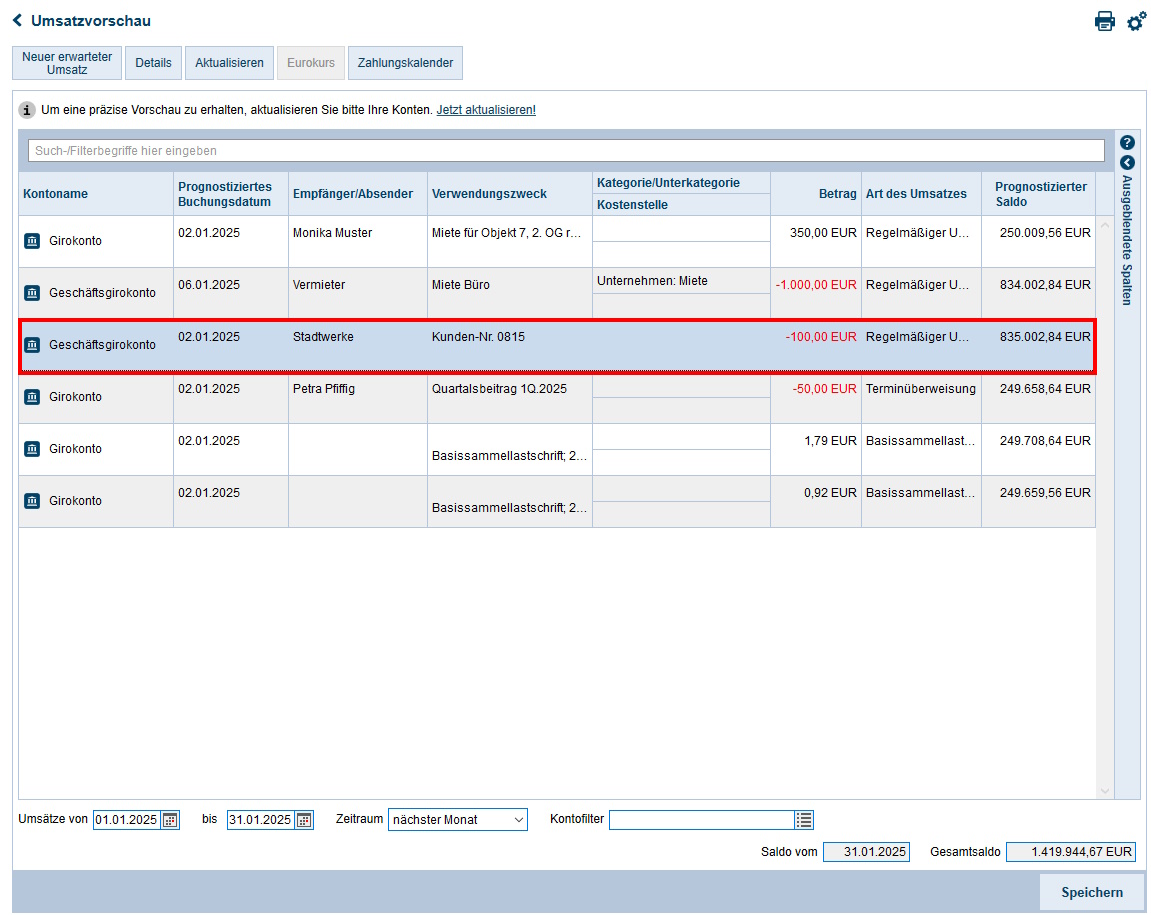
Task: Go back using the Umsatzvorschau arrow
Action: [x=18, y=21]
